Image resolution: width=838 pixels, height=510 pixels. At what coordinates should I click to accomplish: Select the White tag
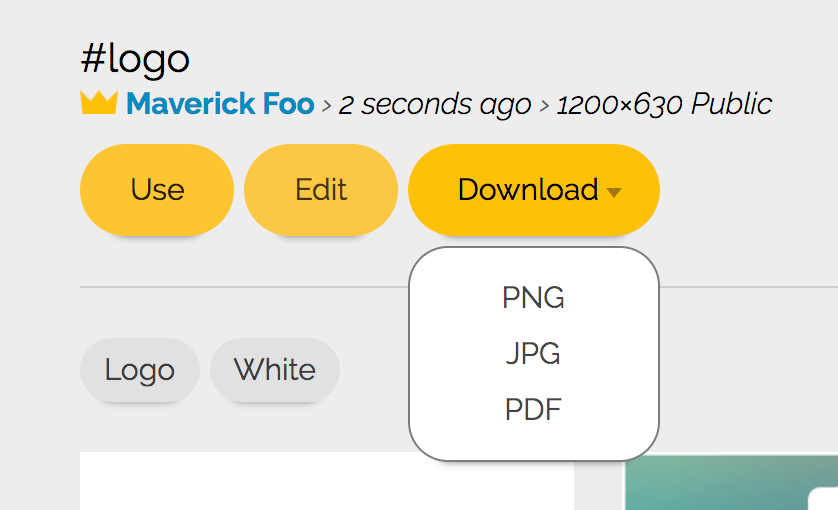pyautogui.click(x=275, y=370)
